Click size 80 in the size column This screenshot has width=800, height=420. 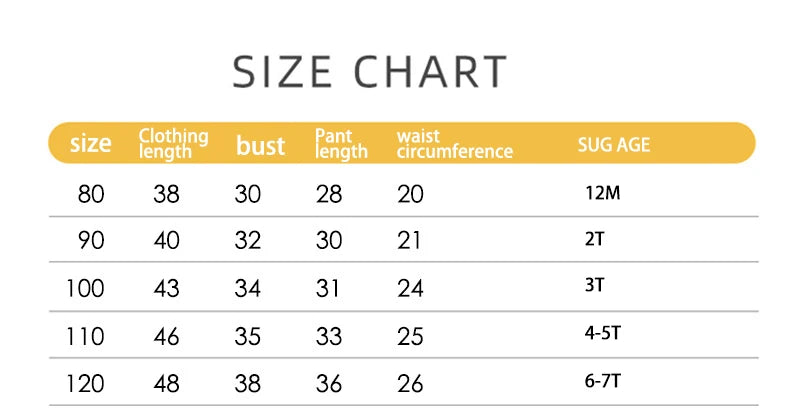click(x=91, y=194)
